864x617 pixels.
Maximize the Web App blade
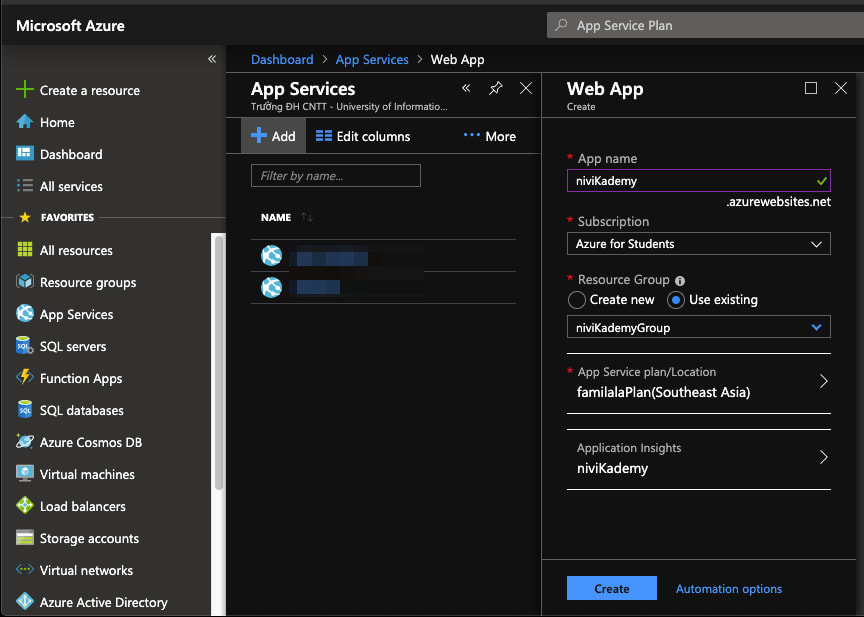pyautogui.click(x=811, y=88)
